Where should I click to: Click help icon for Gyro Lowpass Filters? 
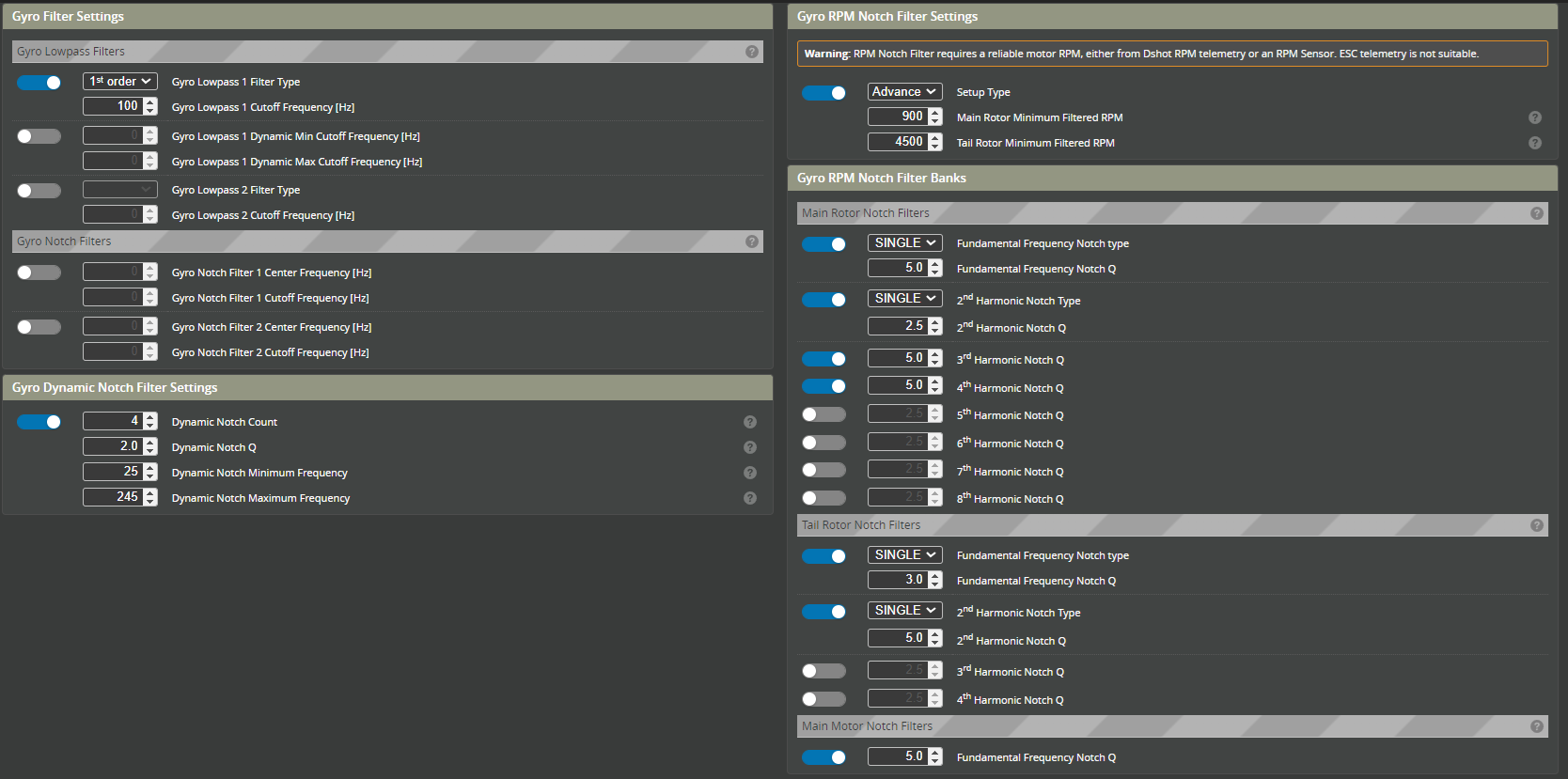tap(751, 52)
